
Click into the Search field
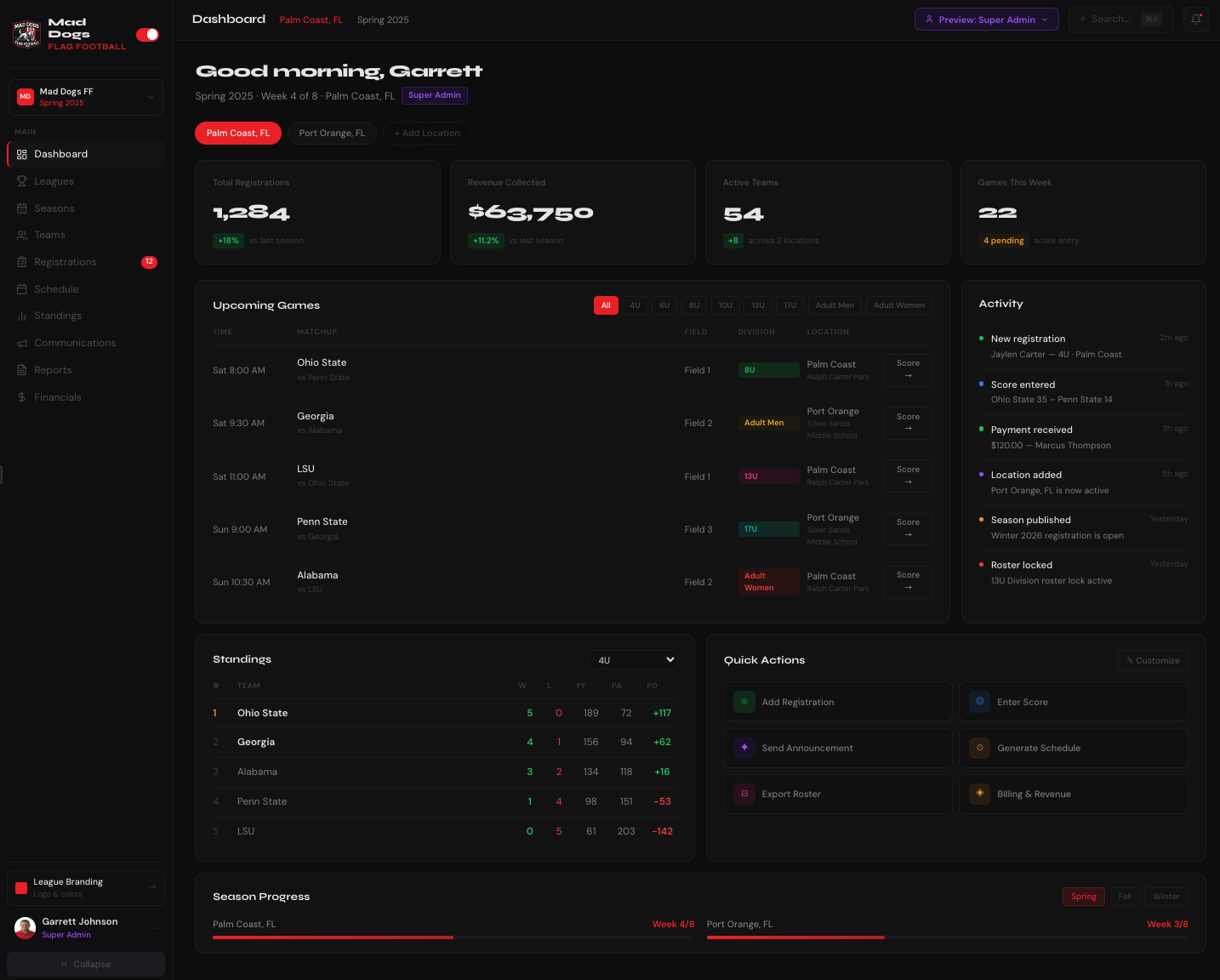click(x=1115, y=19)
